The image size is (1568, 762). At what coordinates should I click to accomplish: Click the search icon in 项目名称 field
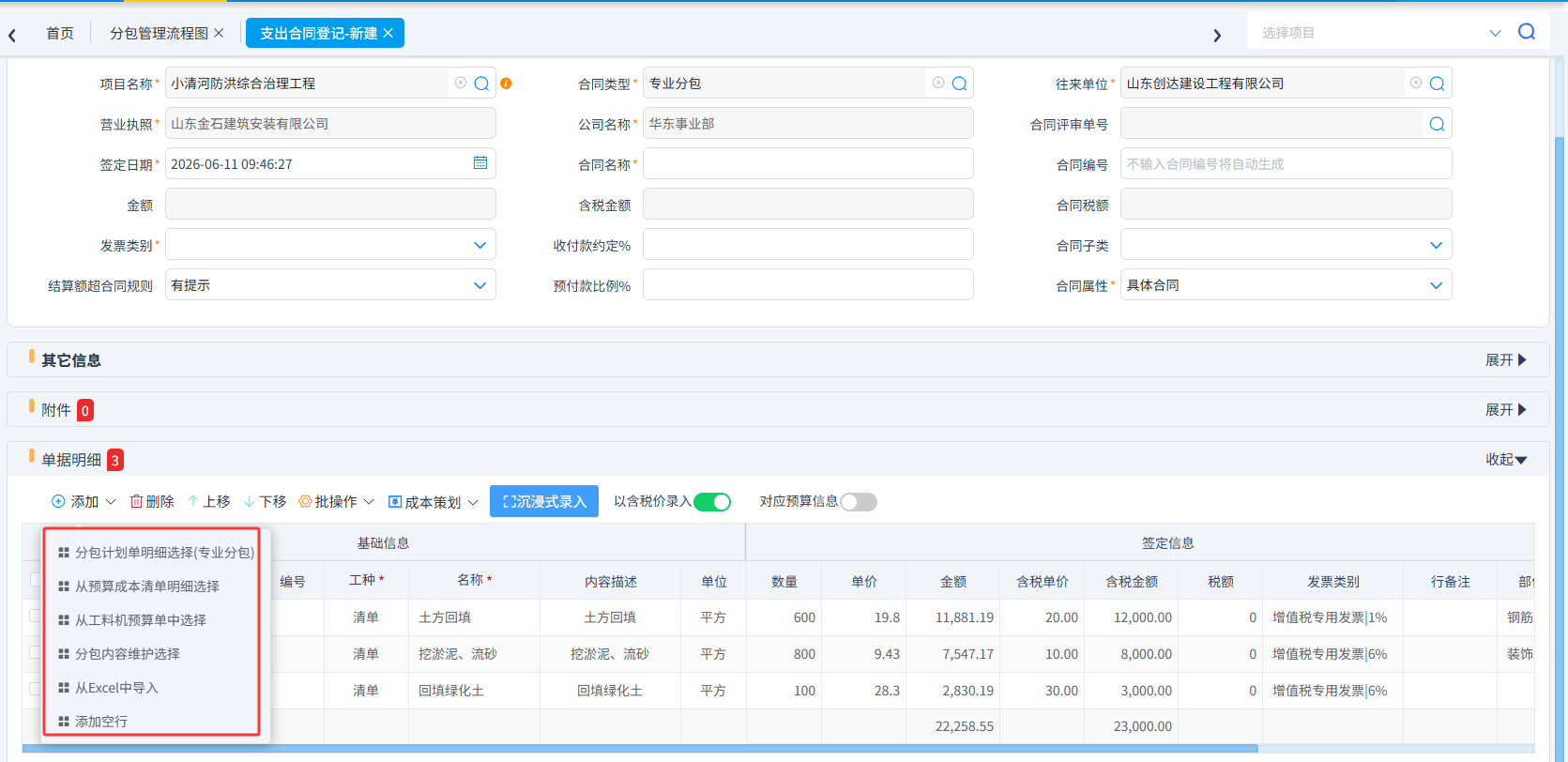point(481,84)
